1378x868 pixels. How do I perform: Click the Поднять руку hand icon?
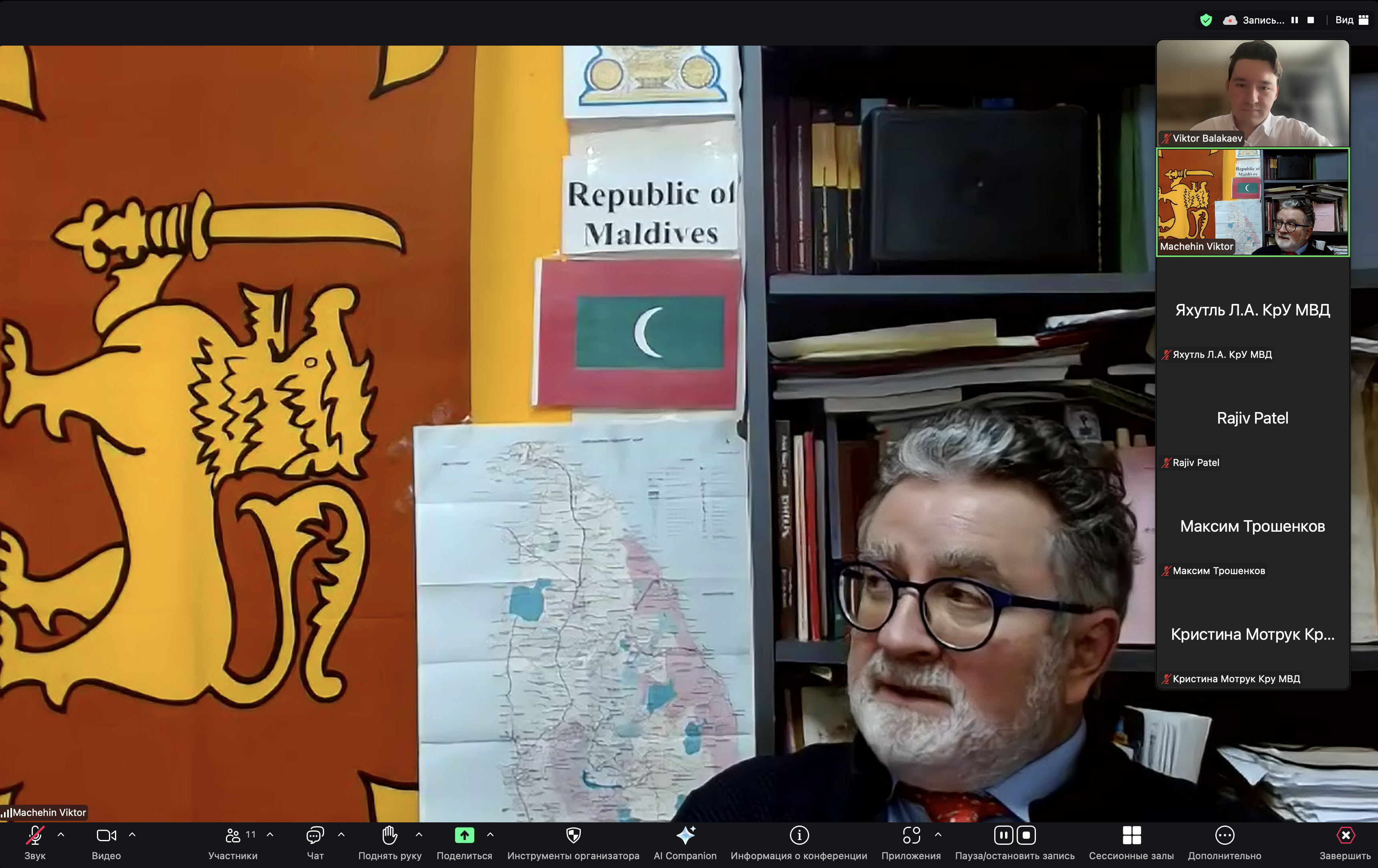(x=390, y=836)
